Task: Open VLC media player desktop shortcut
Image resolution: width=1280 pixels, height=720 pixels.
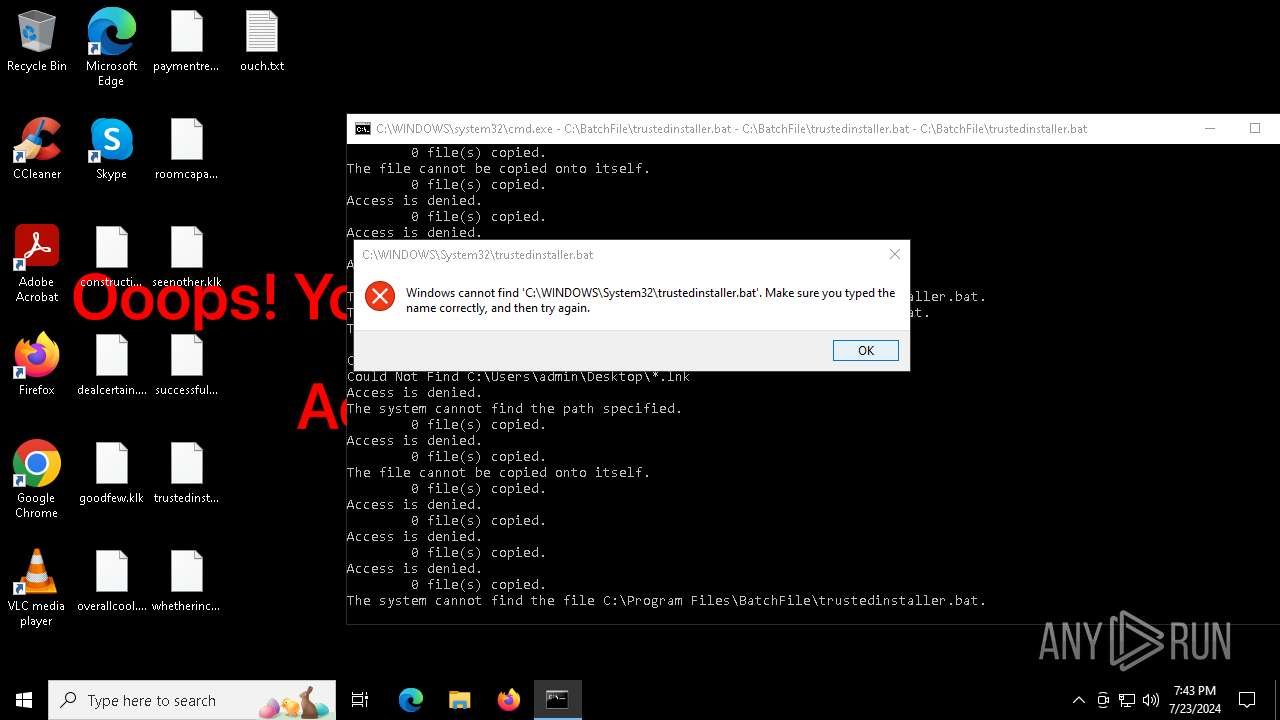Action: click(37, 588)
